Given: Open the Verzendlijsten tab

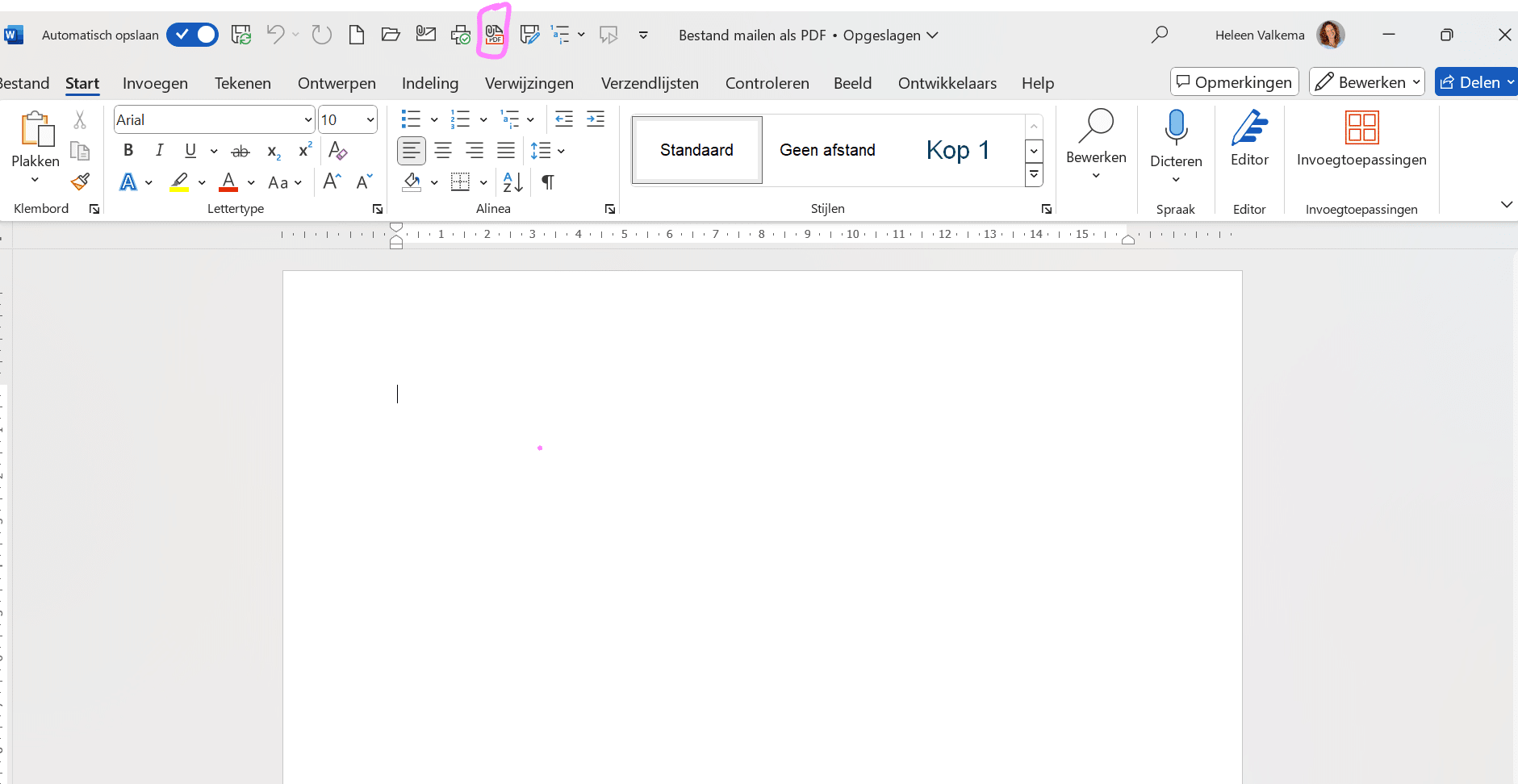Looking at the screenshot, I should click(650, 83).
